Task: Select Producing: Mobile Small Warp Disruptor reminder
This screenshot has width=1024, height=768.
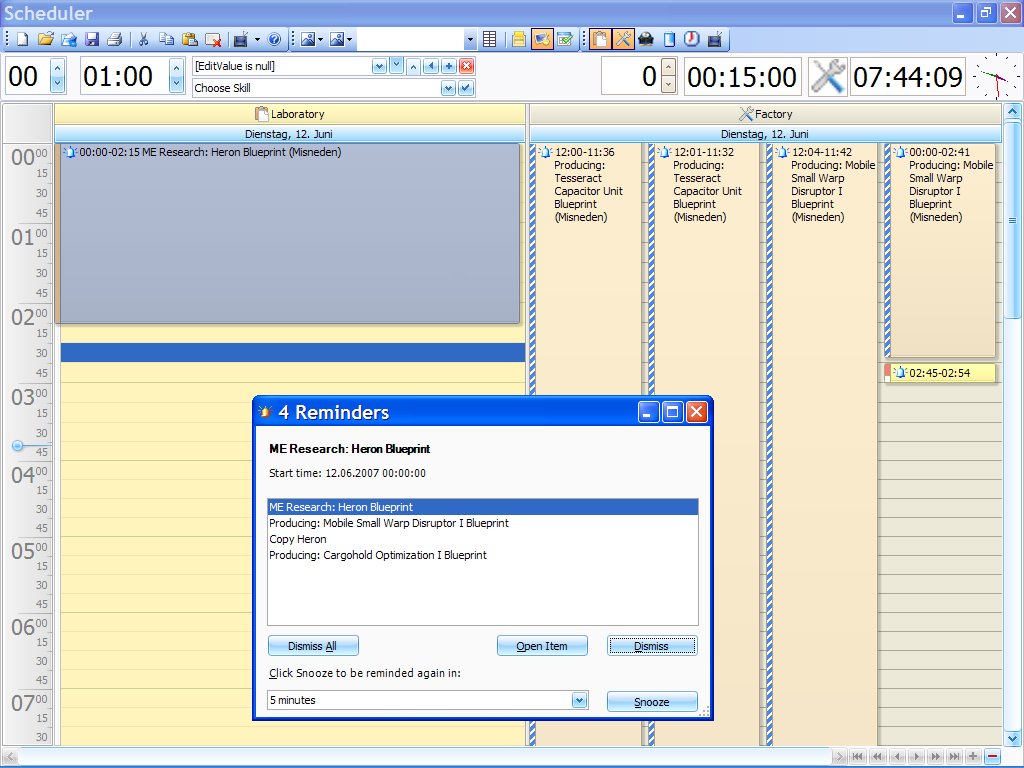Action: click(x=483, y=523)
